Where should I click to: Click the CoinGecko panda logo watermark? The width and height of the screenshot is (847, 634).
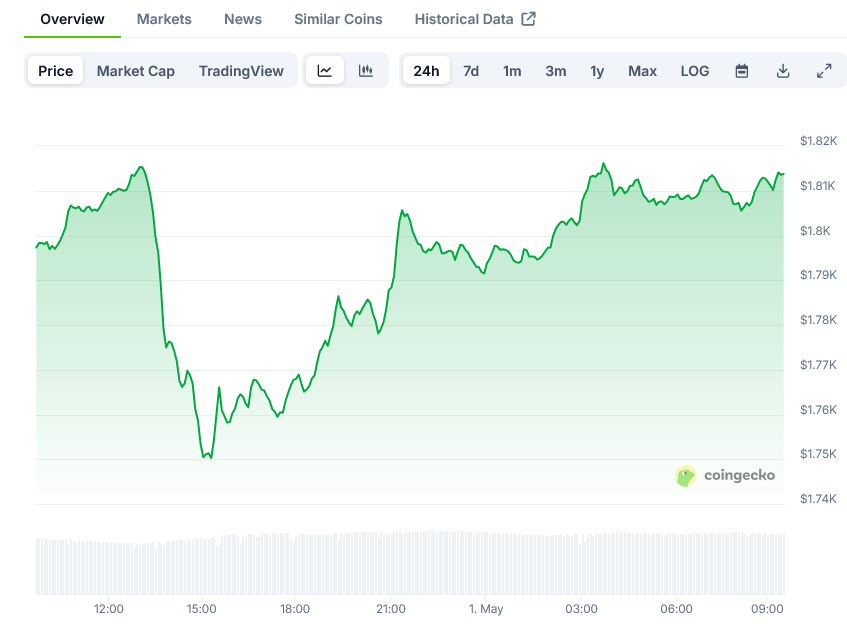[x=685, y=476]
